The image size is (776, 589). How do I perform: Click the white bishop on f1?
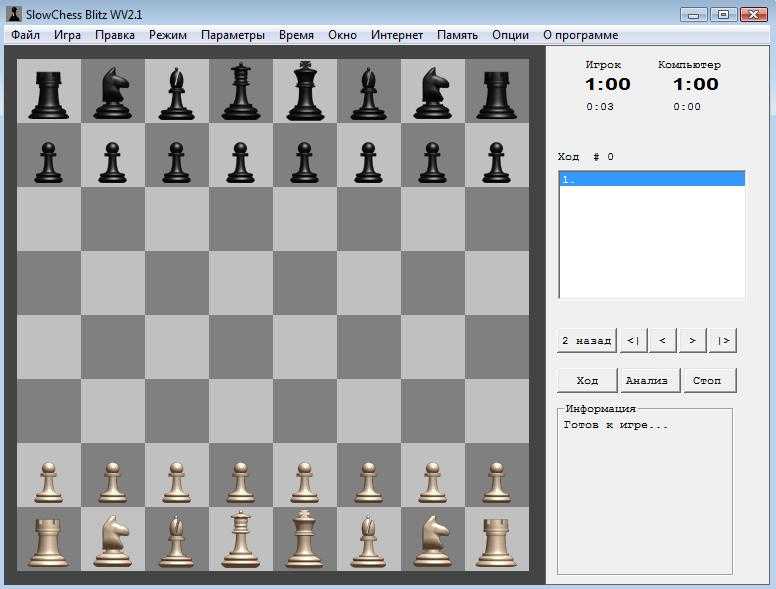368,541
